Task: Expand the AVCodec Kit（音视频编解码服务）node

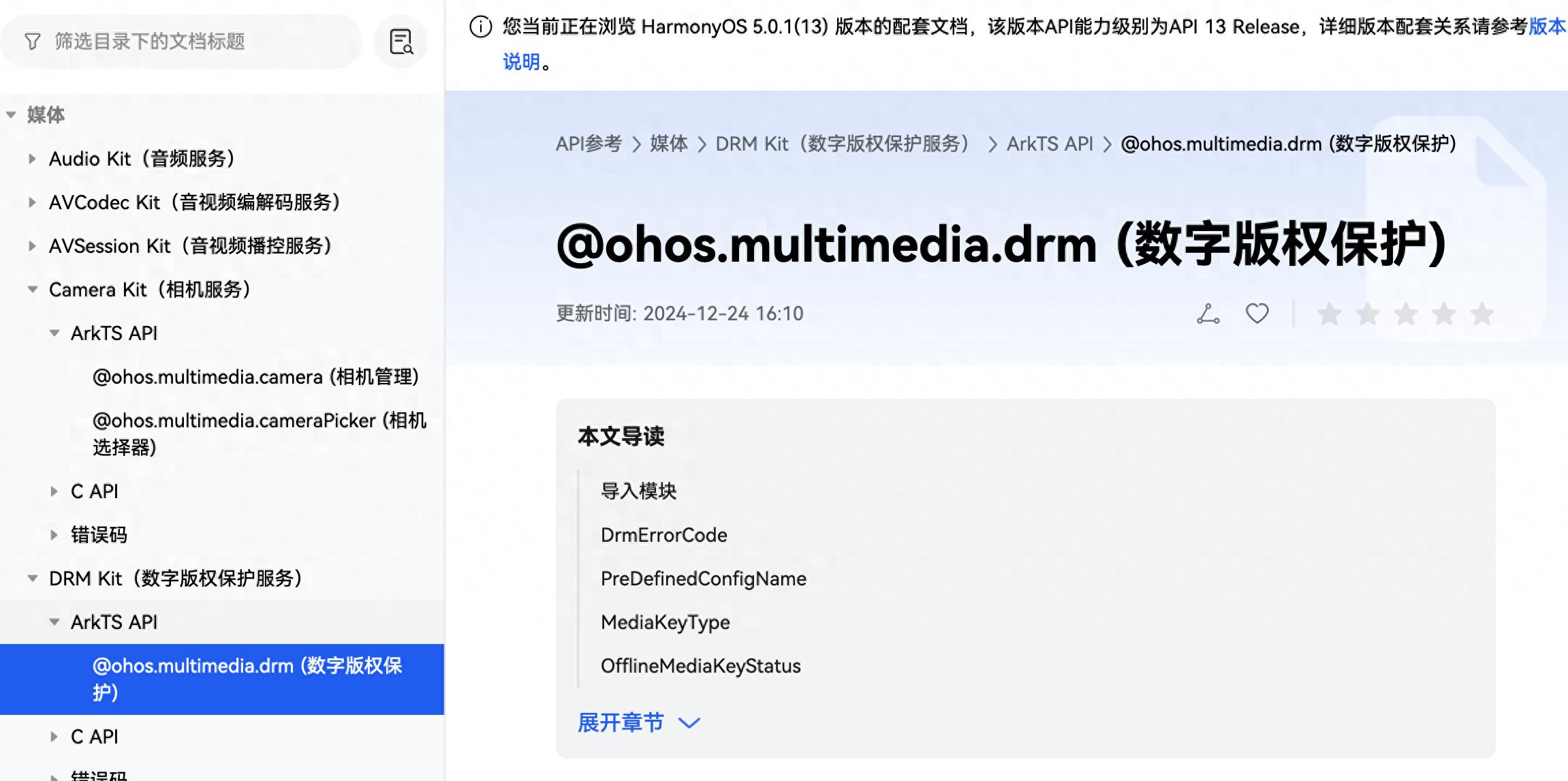Action: (31, 202)
